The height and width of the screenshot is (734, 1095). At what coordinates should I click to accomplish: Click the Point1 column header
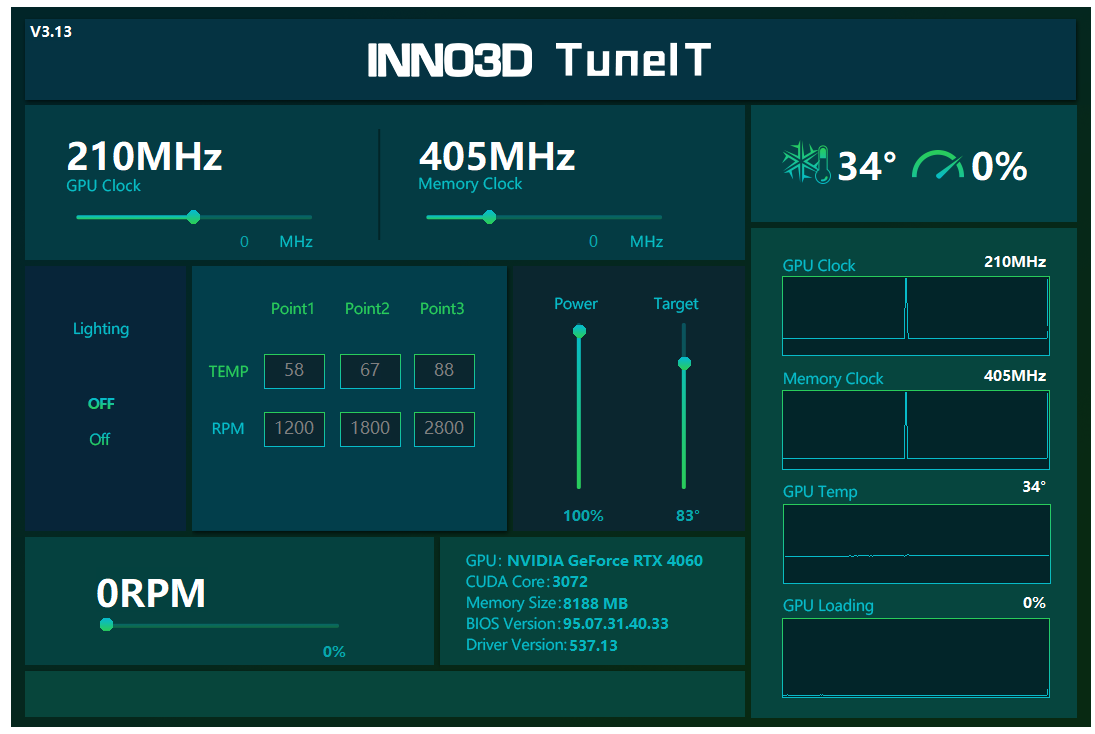[x=293, y=308]
